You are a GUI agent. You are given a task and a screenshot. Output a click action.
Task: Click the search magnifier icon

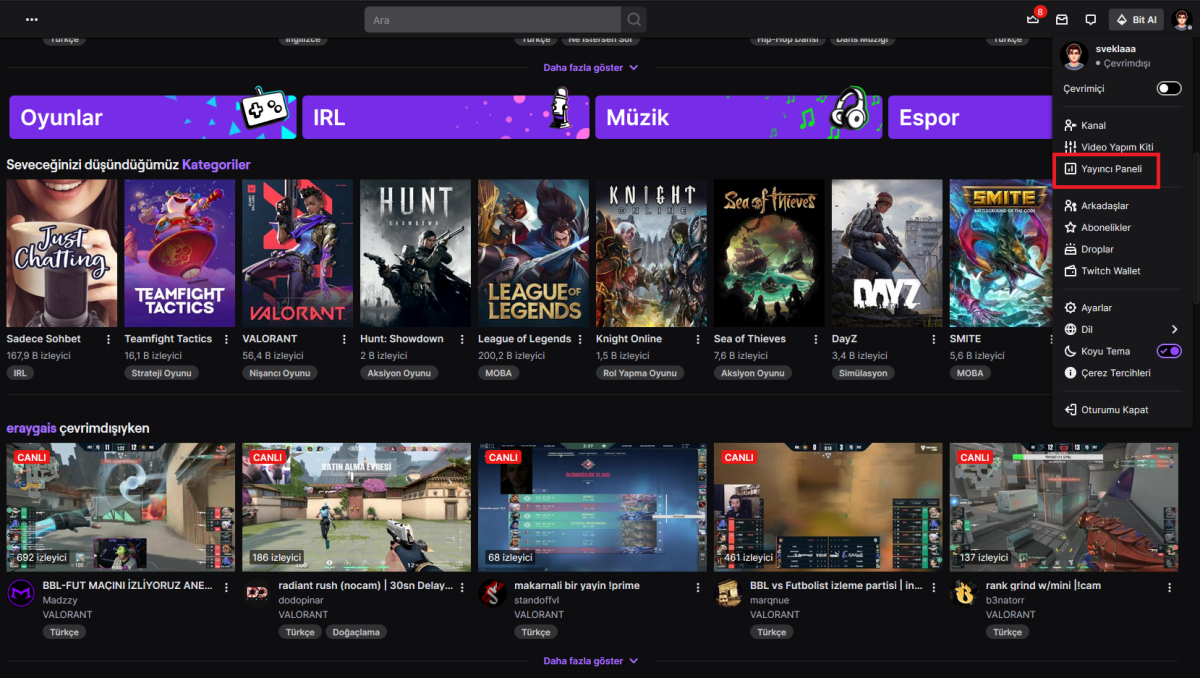(x=633, y=20)
